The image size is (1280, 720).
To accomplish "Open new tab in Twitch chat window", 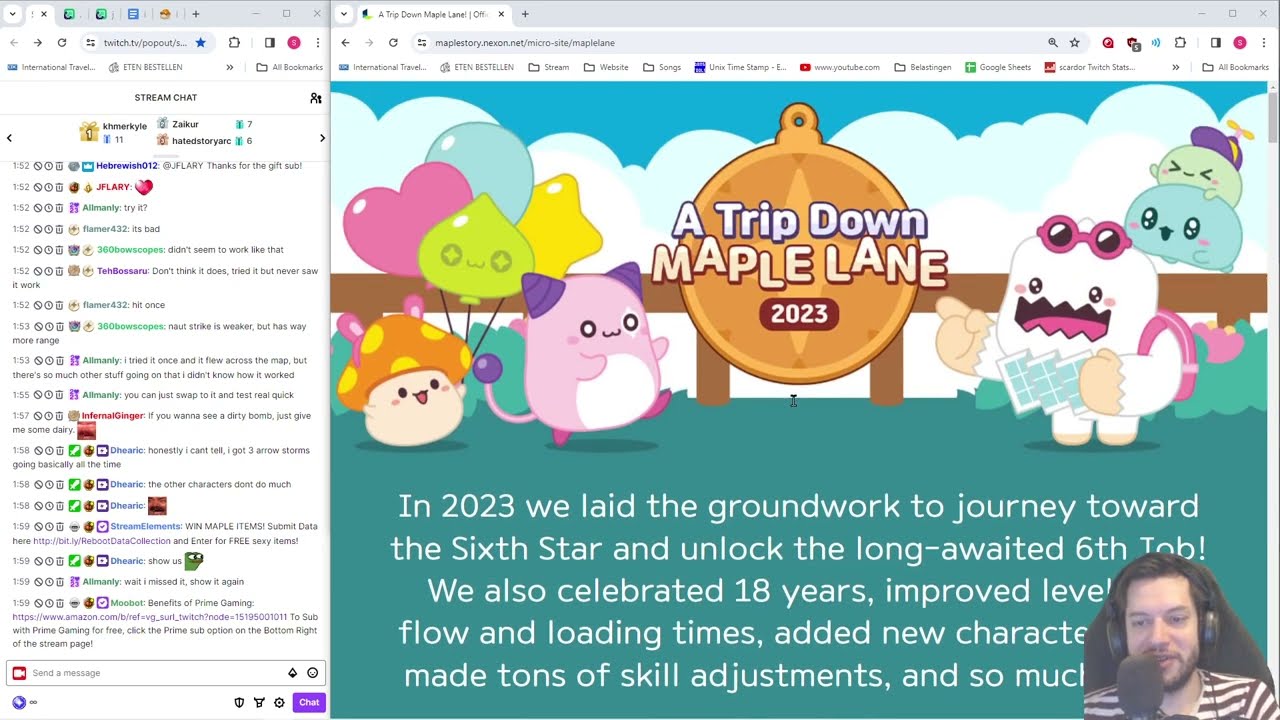I will tap(196, 14).
